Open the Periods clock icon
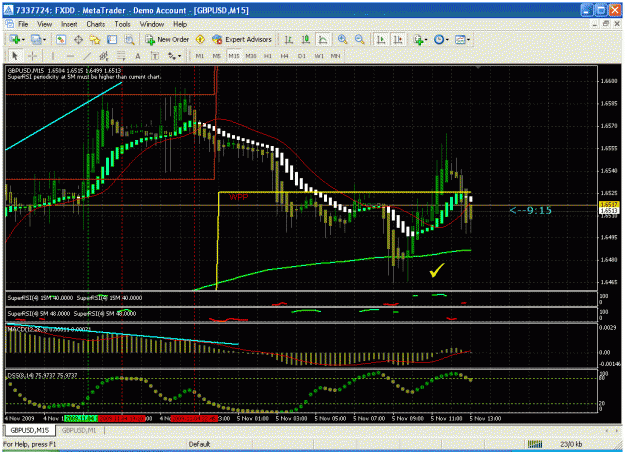 439,39
